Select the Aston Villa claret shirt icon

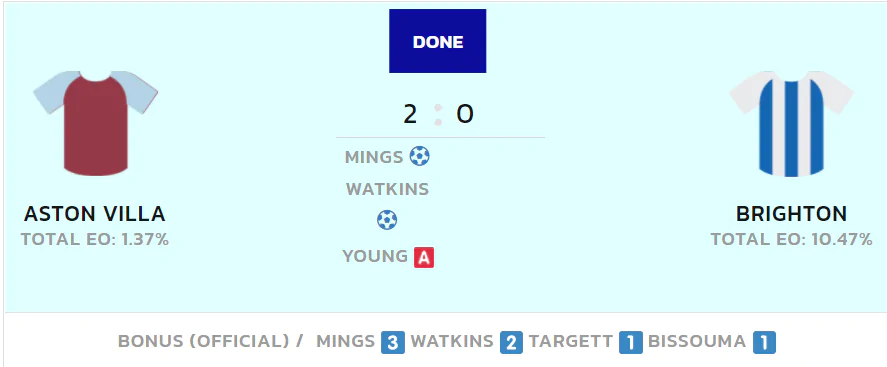click(95, 123)
